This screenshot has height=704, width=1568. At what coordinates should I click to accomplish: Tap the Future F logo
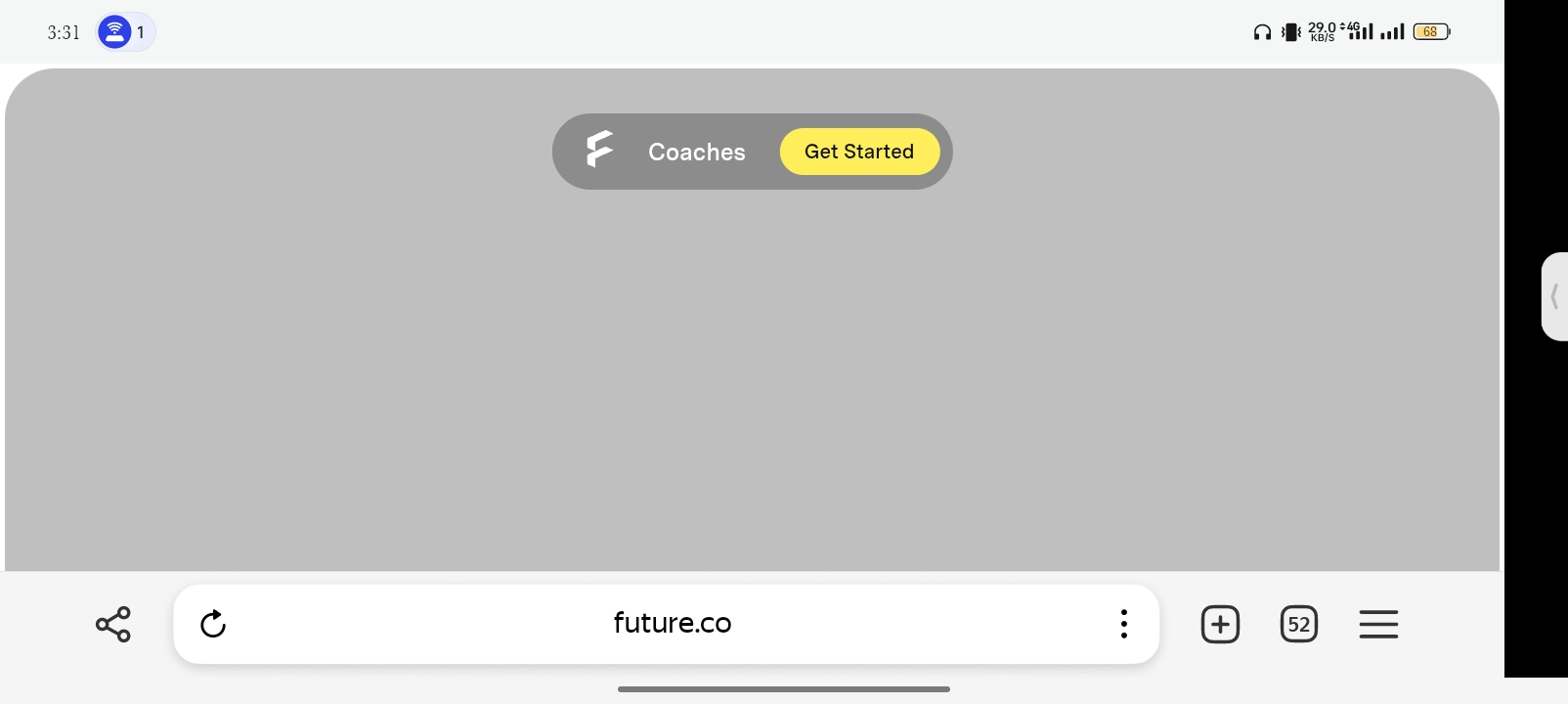point(599,150)
